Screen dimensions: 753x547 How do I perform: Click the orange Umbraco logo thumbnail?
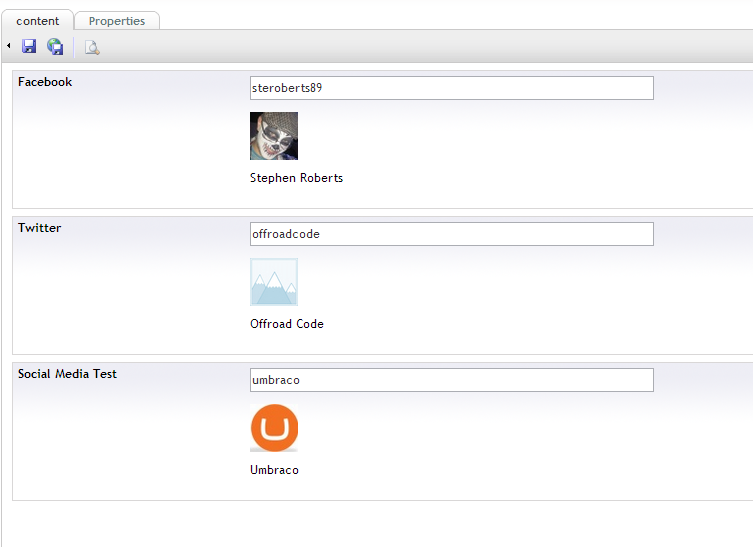(274, 428)
